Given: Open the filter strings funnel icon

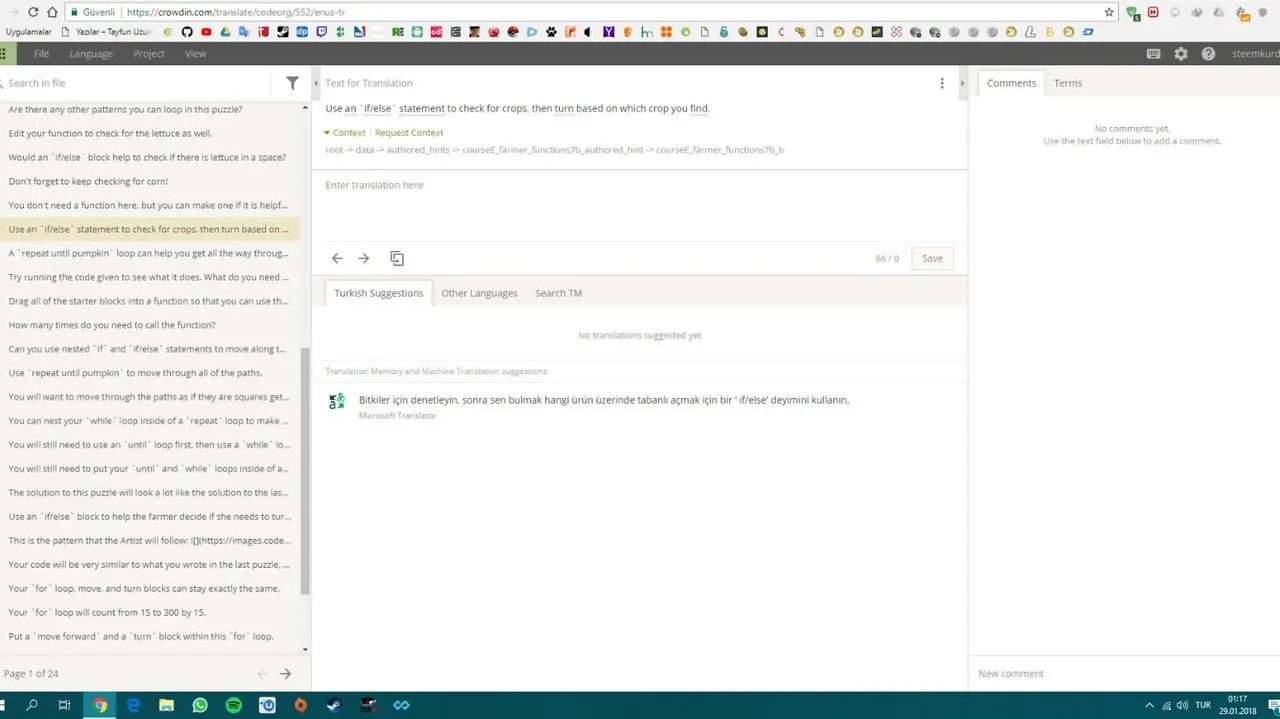Looking at the screenshot, I should click(292, 83).
